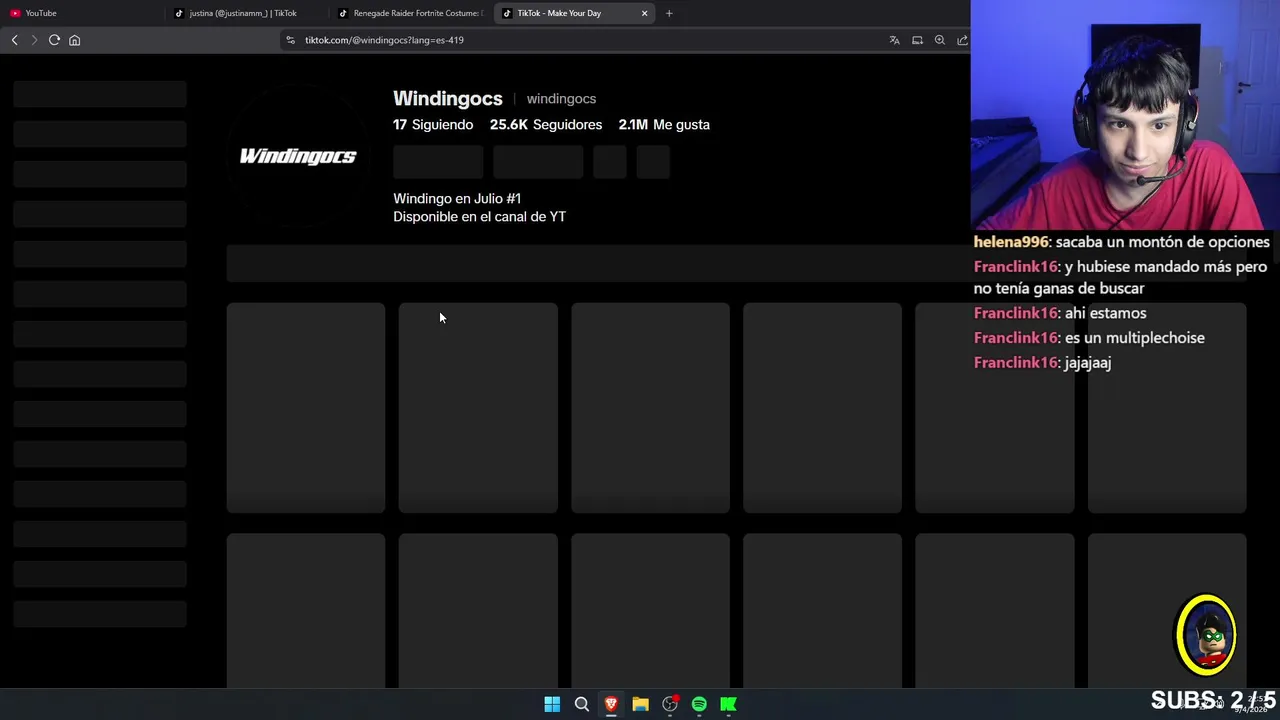1280x720 pixels.
Task: Reload the TikTok page
Action: pyautogui.click(x=54, y=40)
